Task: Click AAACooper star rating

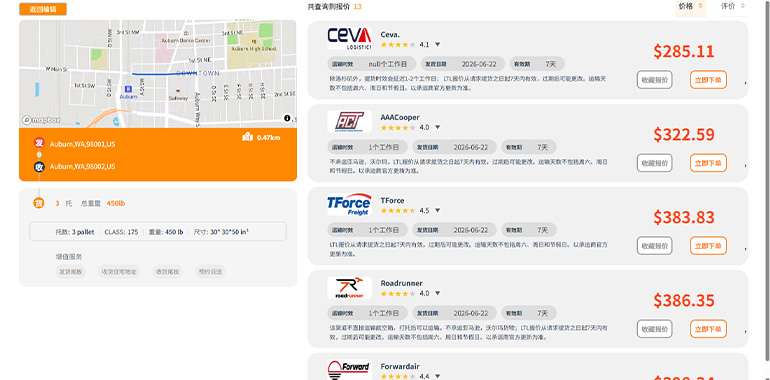Action: 398,128
